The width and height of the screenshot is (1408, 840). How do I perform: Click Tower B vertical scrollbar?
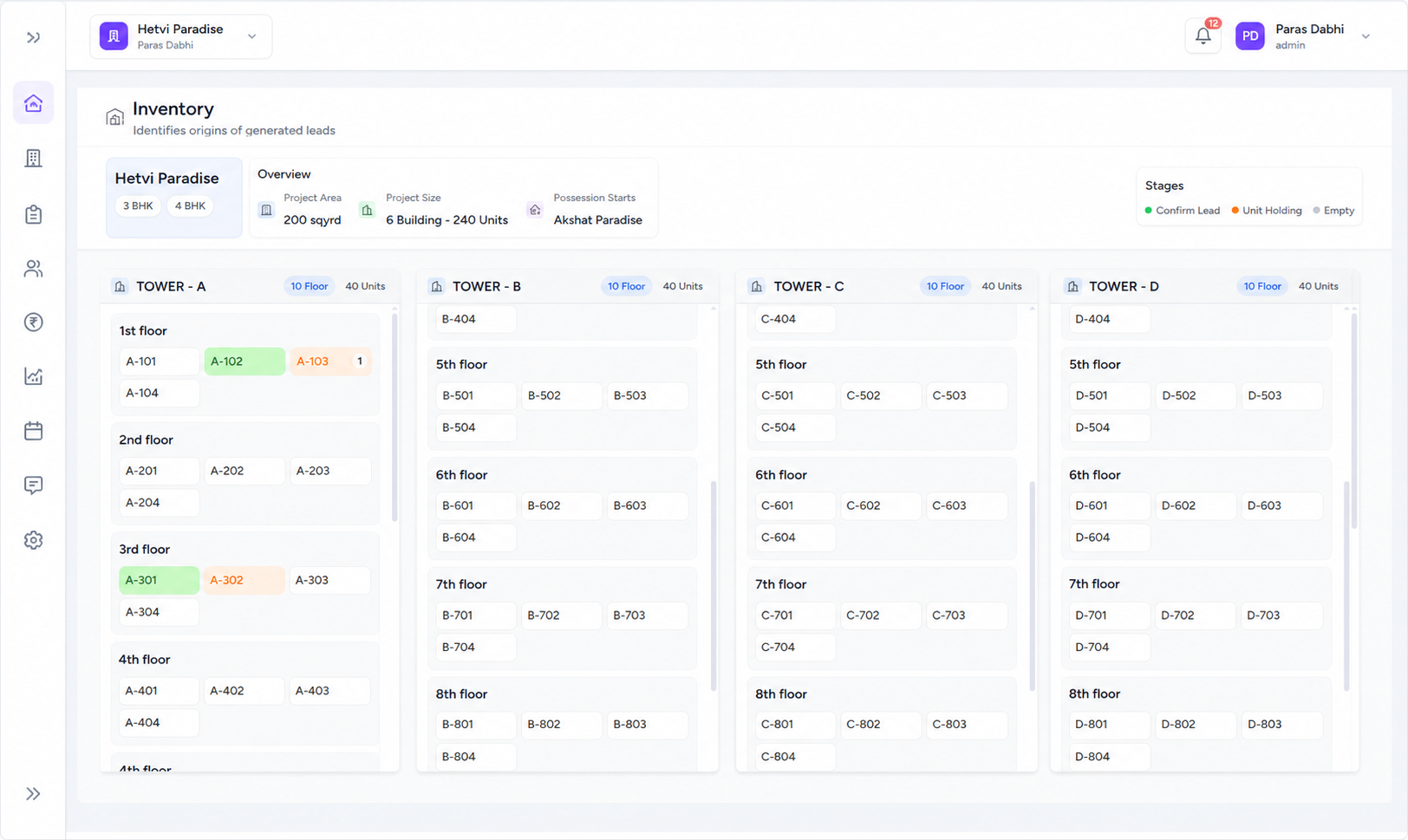714,586
